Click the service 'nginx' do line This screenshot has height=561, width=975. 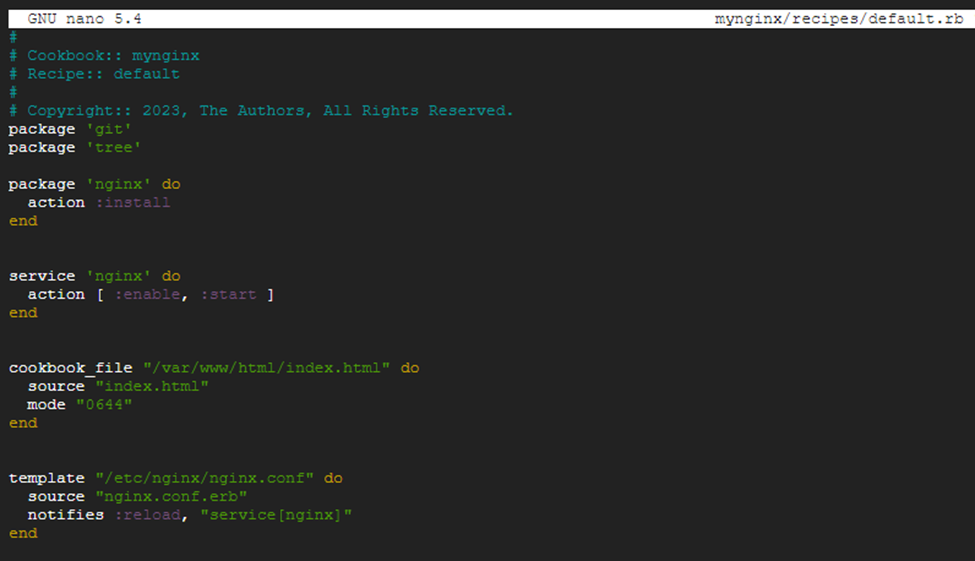(x=95, y=276)
